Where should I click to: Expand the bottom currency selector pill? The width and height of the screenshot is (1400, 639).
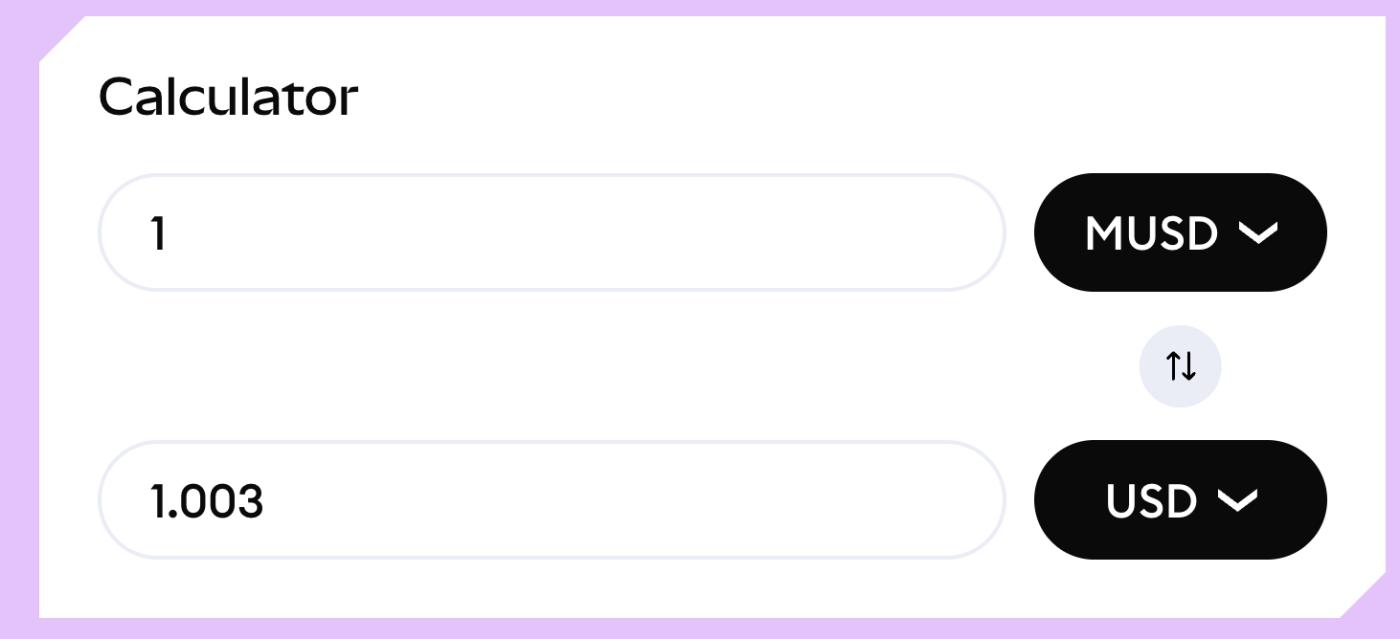pyautogui.click(x=1180, y=499)
